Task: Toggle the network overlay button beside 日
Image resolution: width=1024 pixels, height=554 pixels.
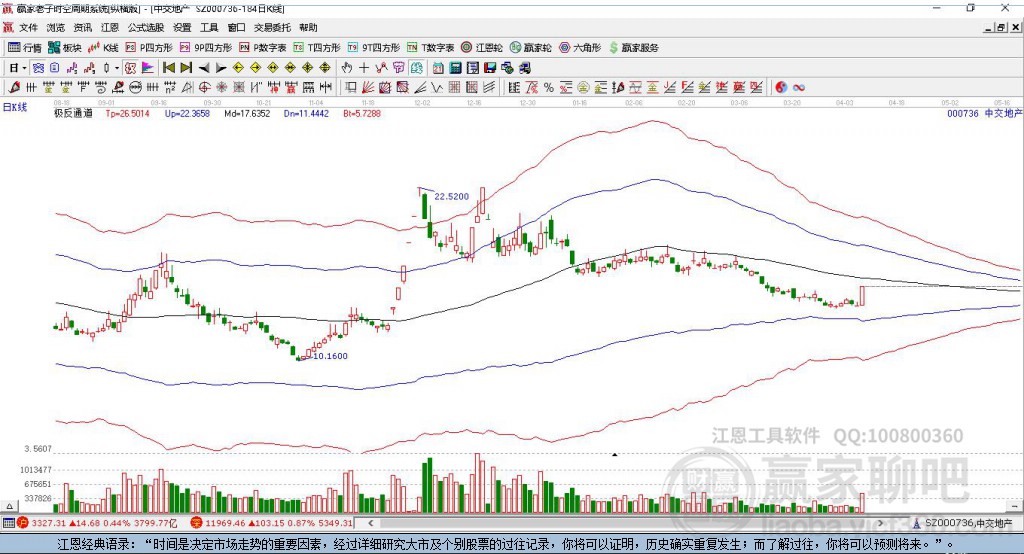Action: coord(38,68)
